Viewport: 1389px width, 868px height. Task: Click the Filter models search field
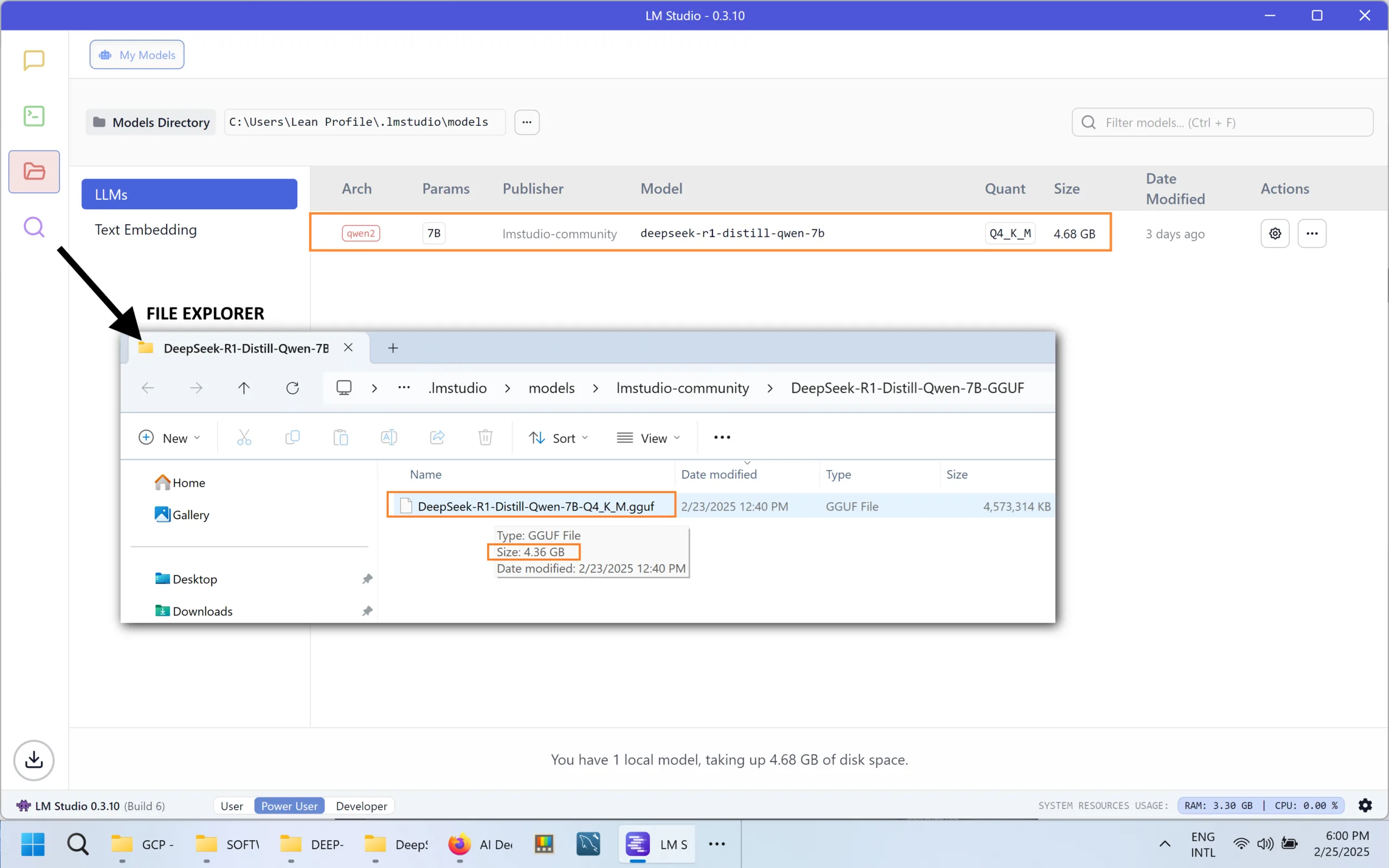[1222, 122]
